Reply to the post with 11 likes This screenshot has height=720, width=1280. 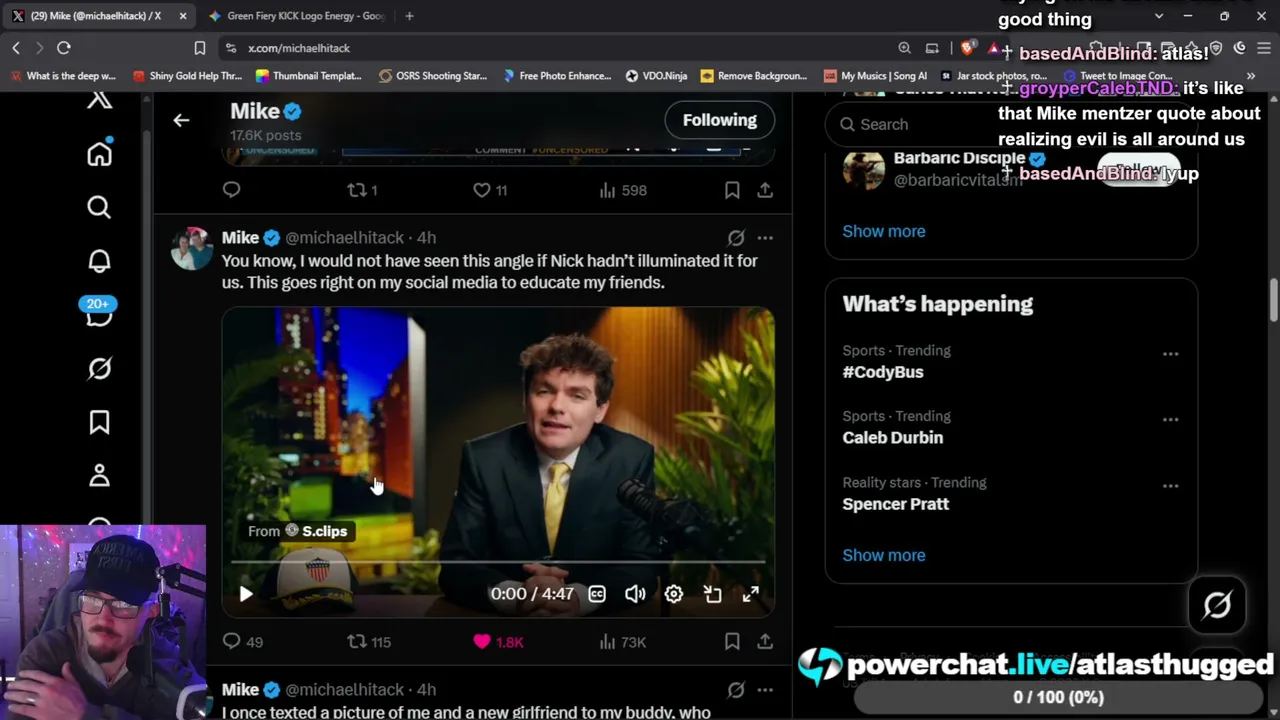click(231, 190)
